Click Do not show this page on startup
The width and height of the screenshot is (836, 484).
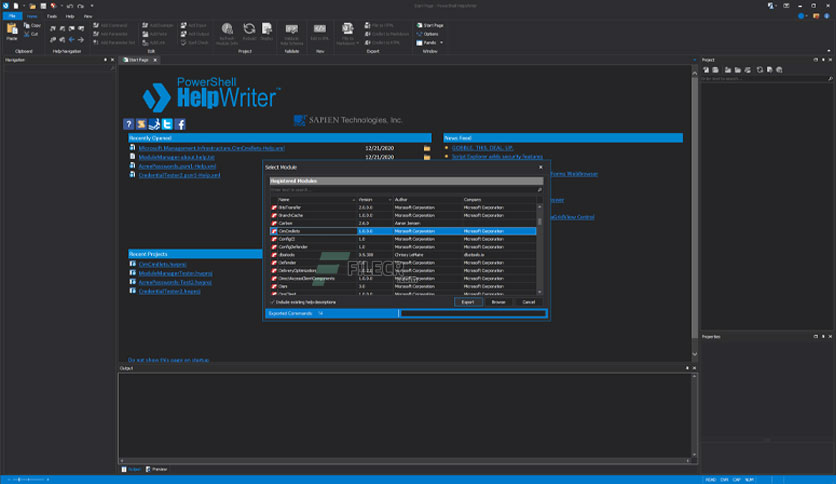[168, 360]
